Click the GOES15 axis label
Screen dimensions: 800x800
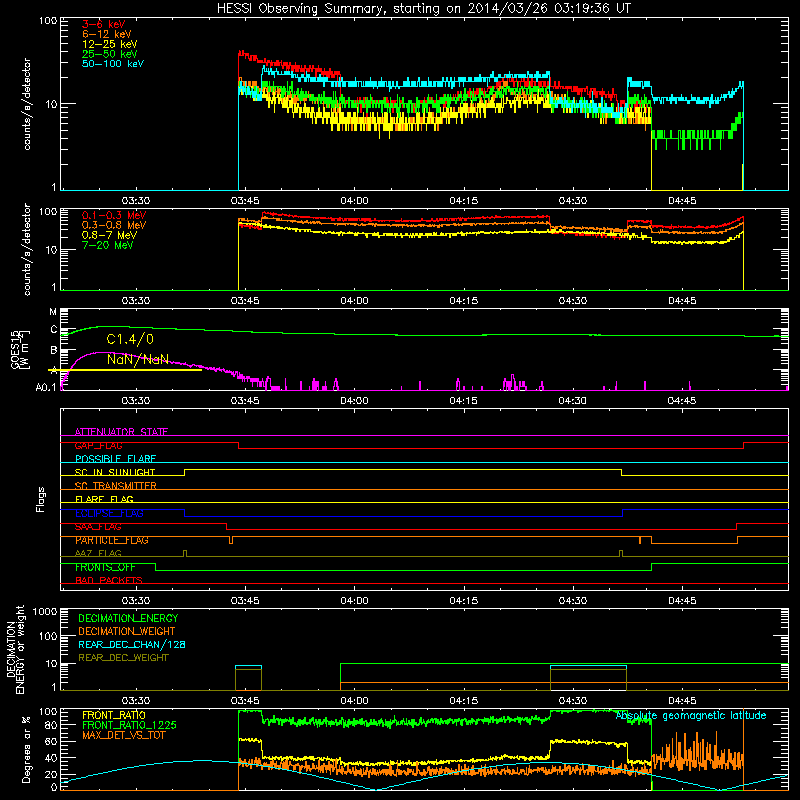15,349
